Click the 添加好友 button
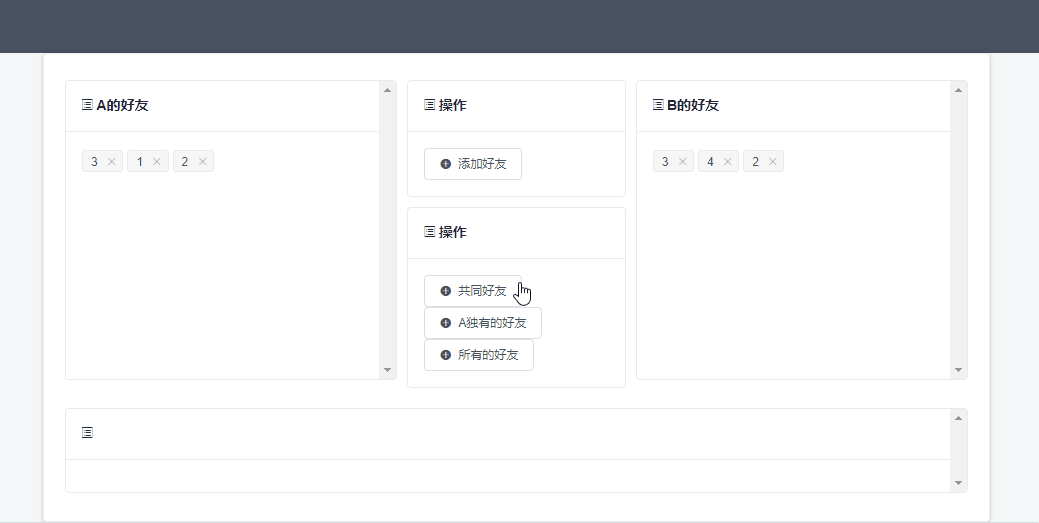 pos(473,164)
